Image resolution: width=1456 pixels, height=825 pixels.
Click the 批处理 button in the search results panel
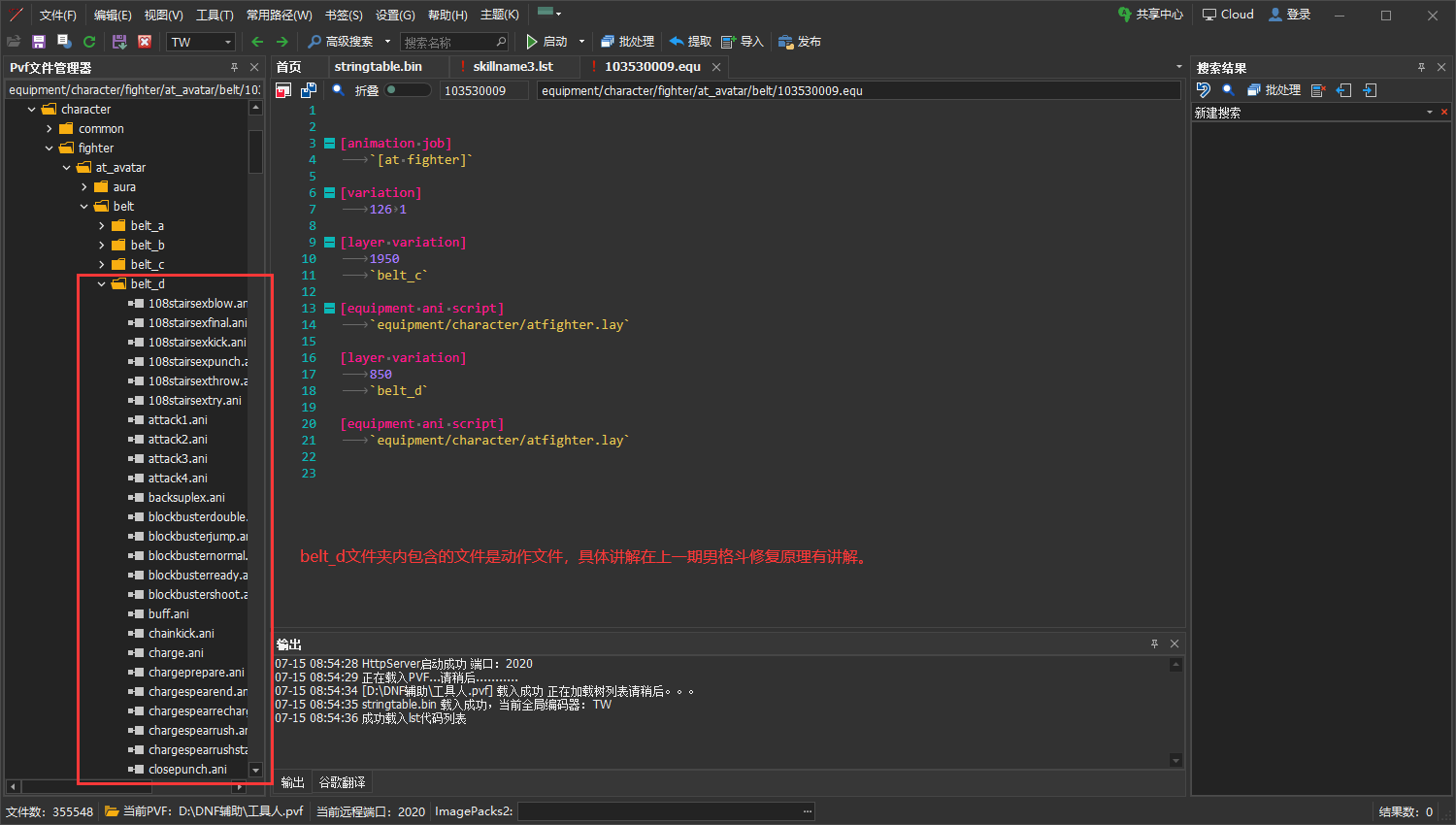[x=1274, y=90]
